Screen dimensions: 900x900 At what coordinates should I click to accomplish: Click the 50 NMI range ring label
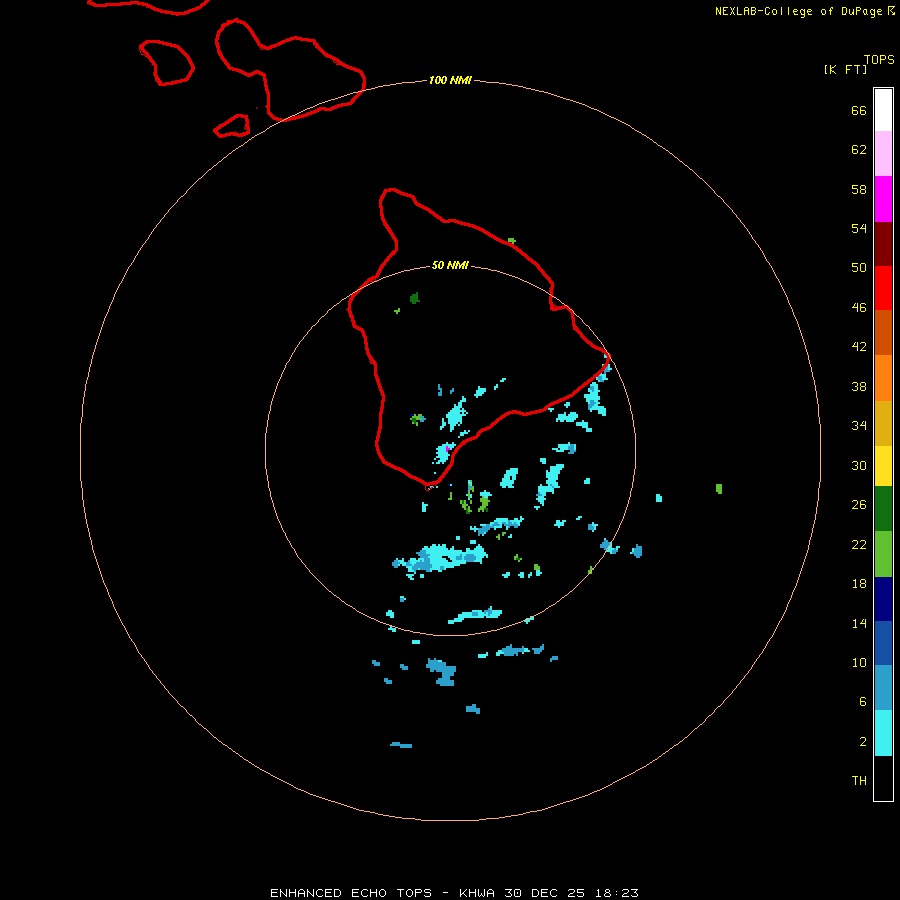pos(450,265)
